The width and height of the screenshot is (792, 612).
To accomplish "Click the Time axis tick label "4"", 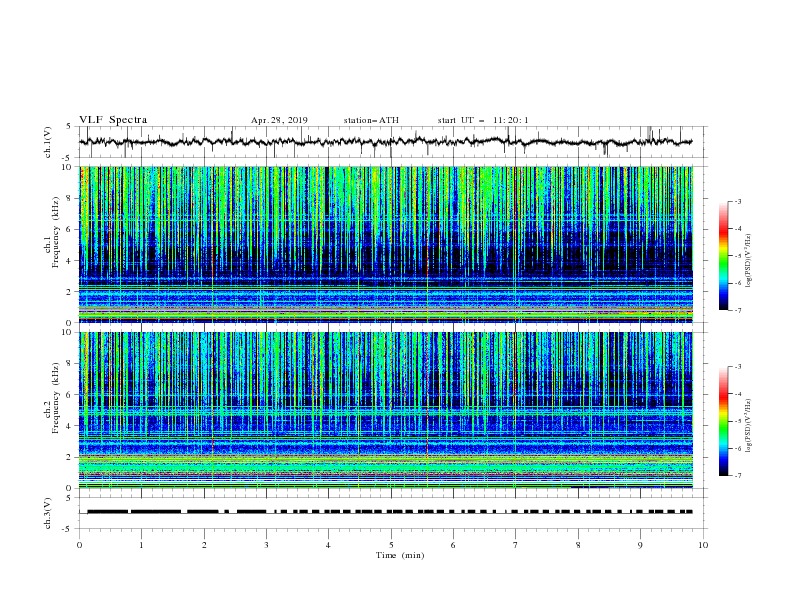I will (328, 545).
